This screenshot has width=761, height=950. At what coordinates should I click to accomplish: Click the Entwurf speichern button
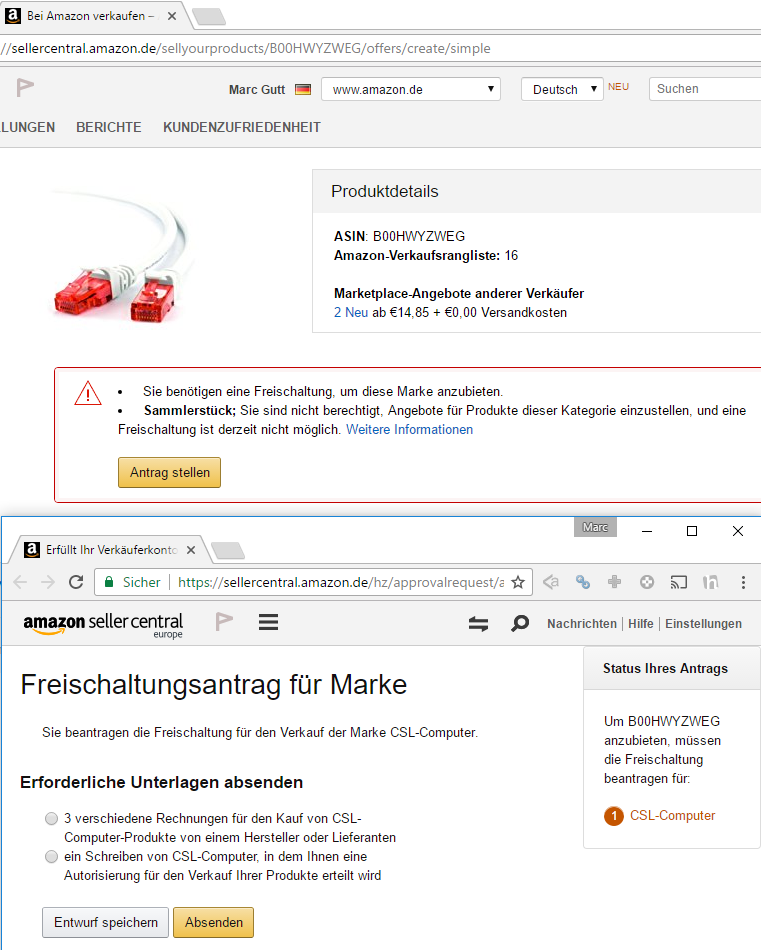click(x=105, y=922)
